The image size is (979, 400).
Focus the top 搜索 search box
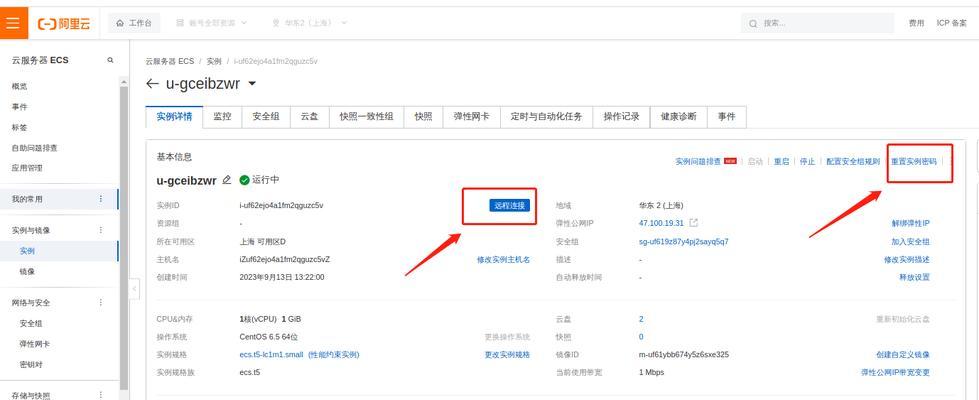[818, 23]
